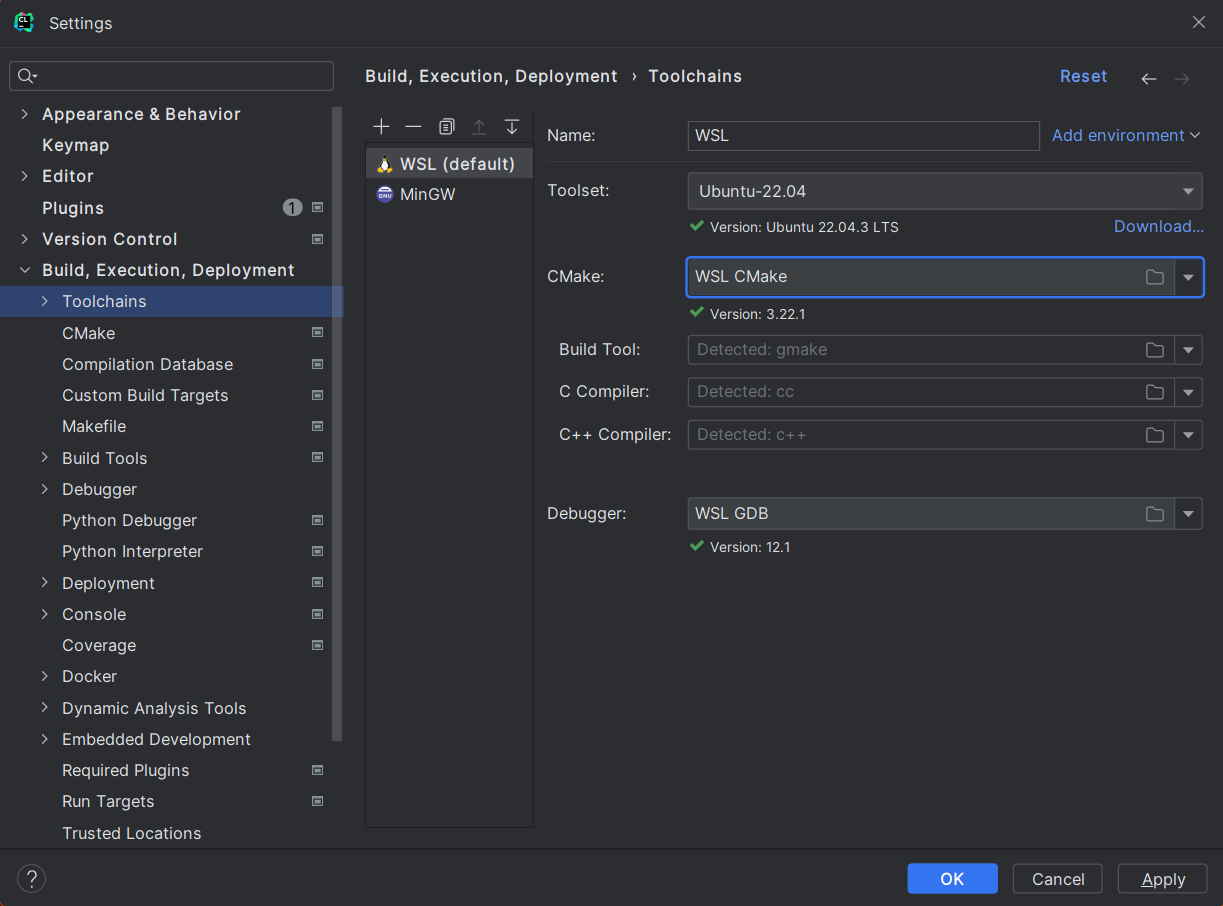Expand the Docker node

(x=45, y=676)
